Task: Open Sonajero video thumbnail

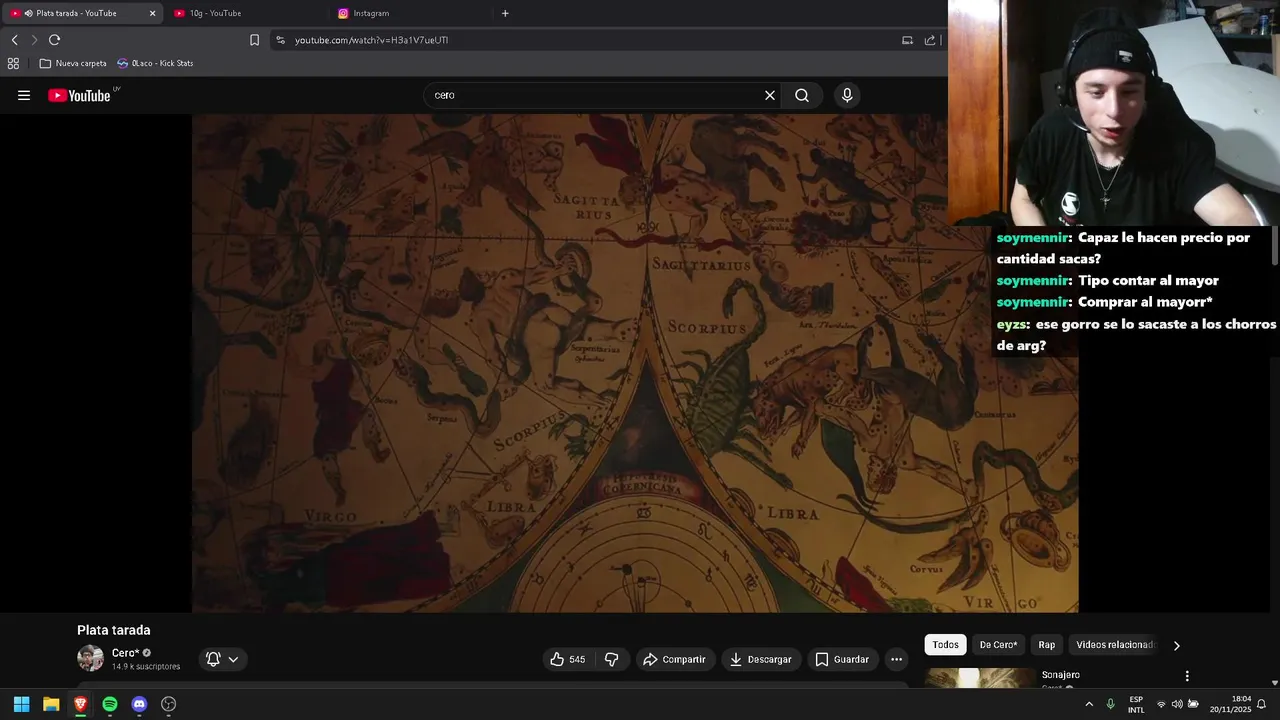Action: pos(980,678)
